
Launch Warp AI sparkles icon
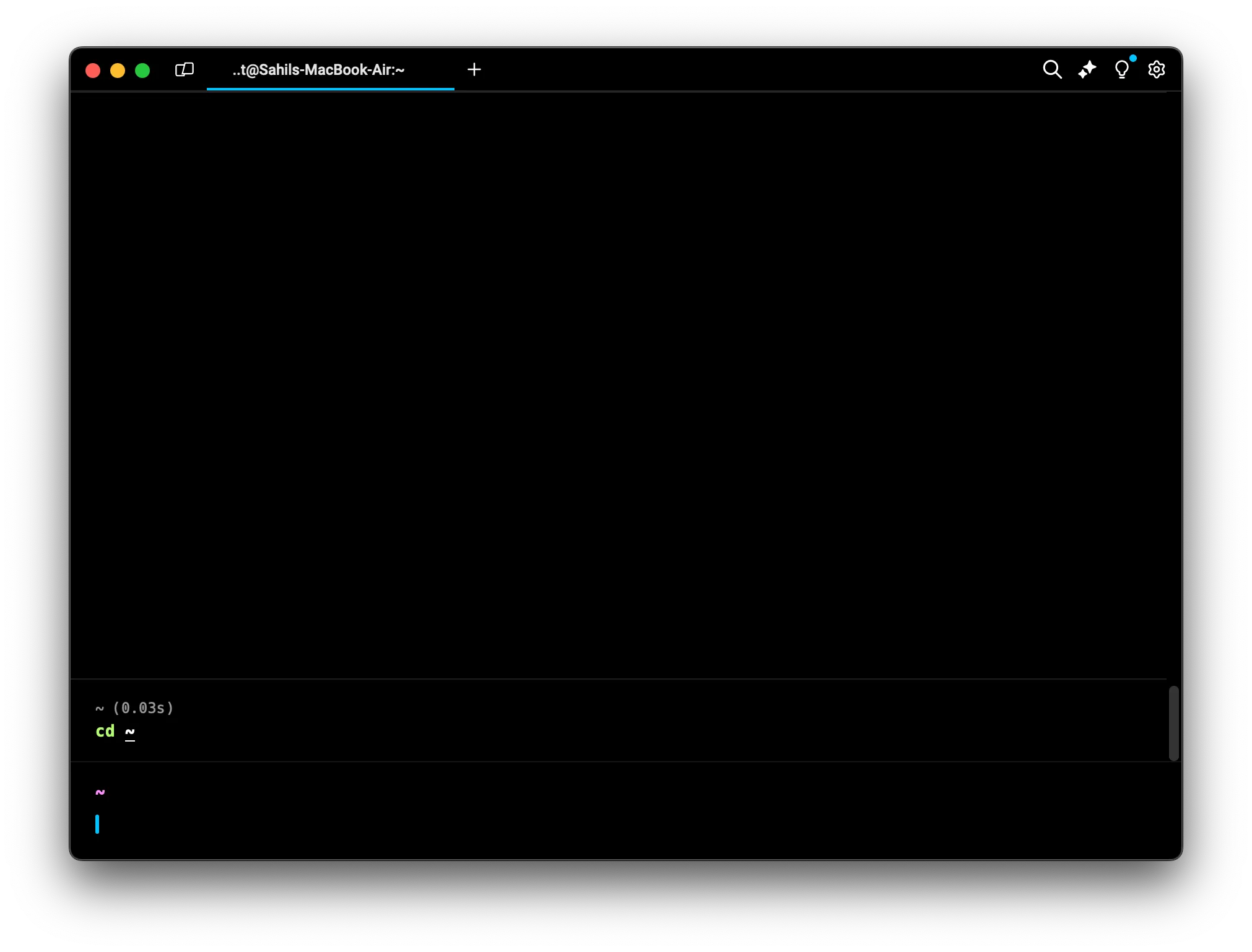1087,69
